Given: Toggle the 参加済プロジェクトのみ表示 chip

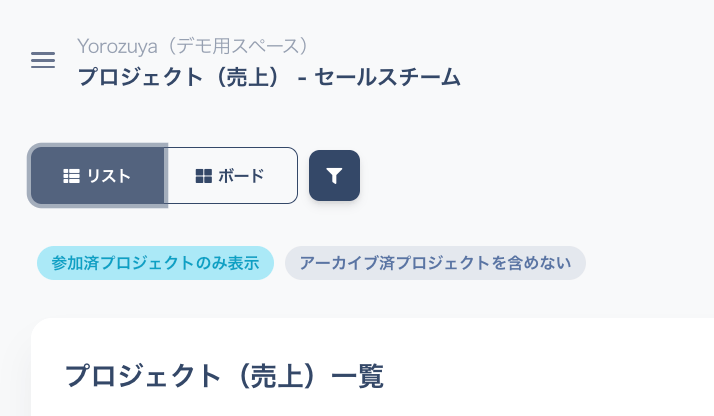Looking at the screenshot, I should tap(155, 263).
